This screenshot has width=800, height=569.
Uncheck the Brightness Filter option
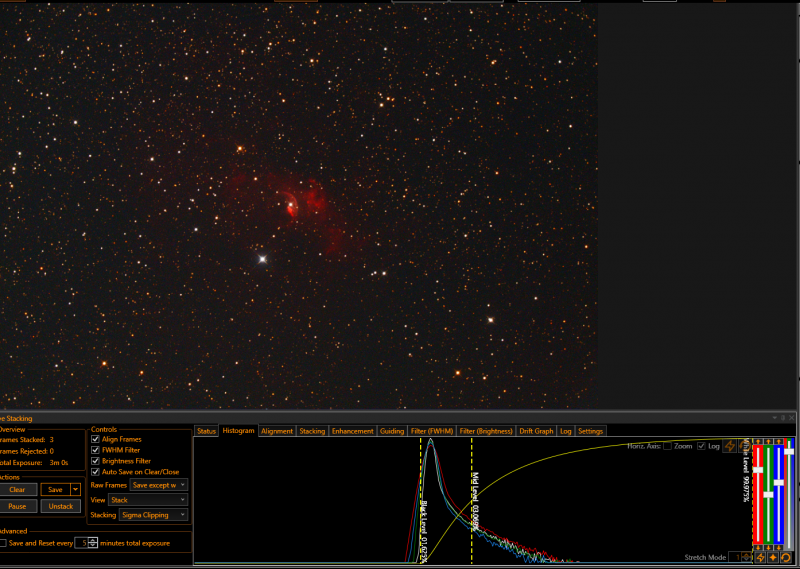coord(95,461)
